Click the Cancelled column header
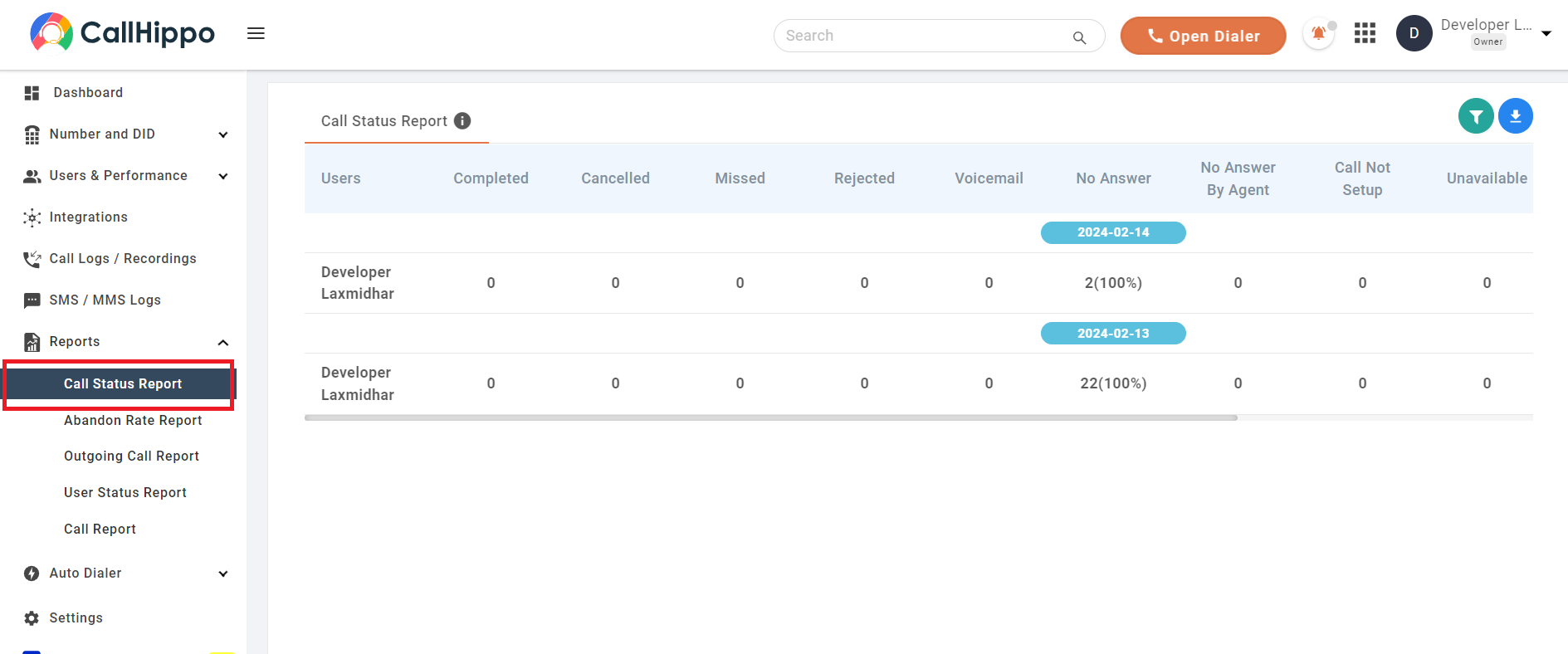The image size is (1568, 654). pos(615,178)
